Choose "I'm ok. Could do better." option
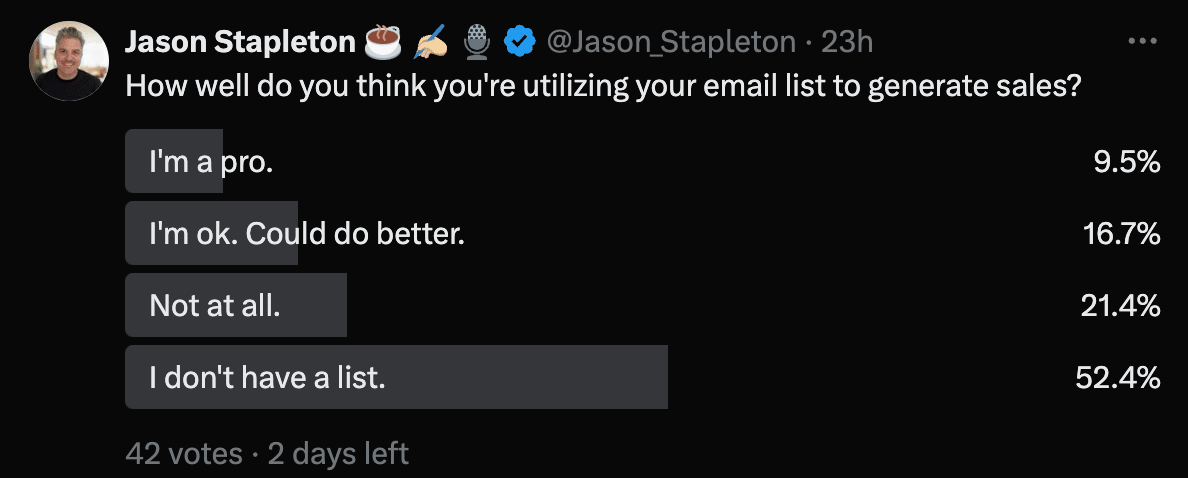Image resolution: width=1188 pixels, height=478 pixels. pos(642,233)
